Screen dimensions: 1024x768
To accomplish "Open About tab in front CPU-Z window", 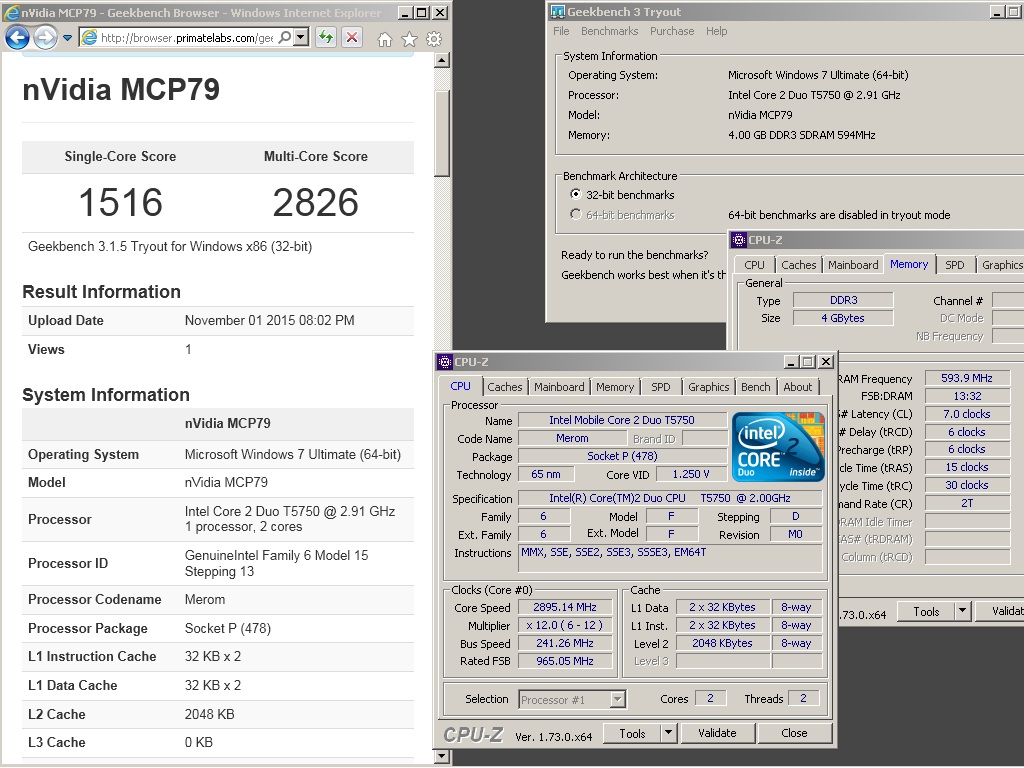I will [797, 387].
